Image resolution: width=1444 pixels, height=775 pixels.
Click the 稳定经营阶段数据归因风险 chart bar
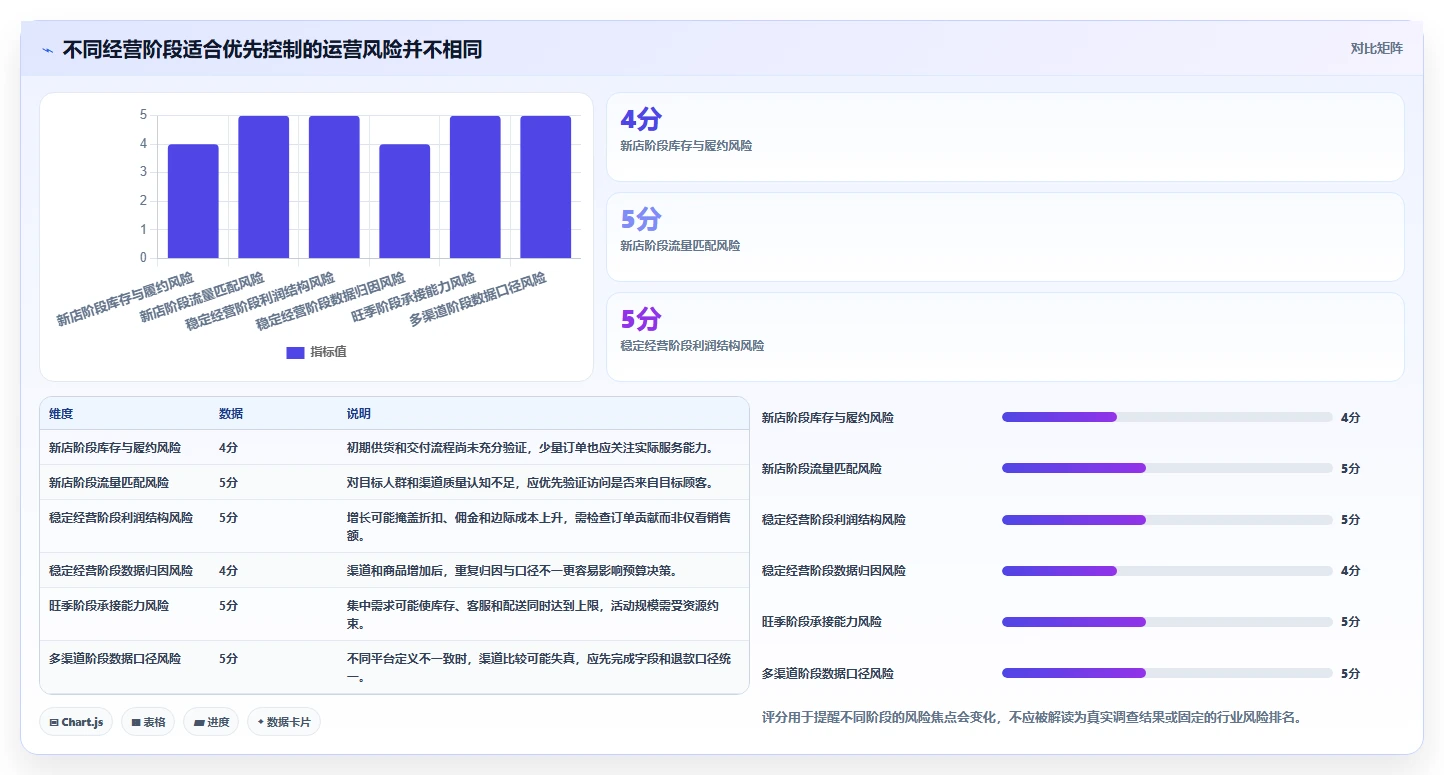click(405, 201)
